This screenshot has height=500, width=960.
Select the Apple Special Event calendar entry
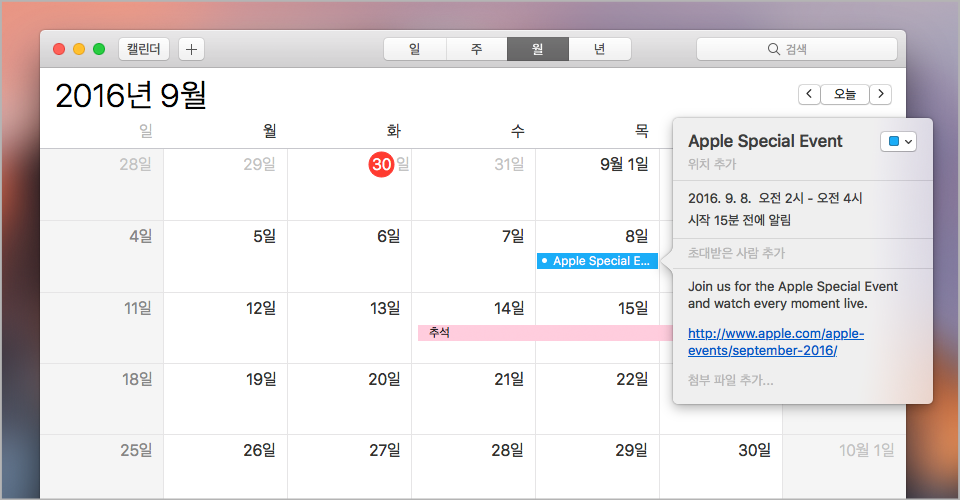coord(598,261)
